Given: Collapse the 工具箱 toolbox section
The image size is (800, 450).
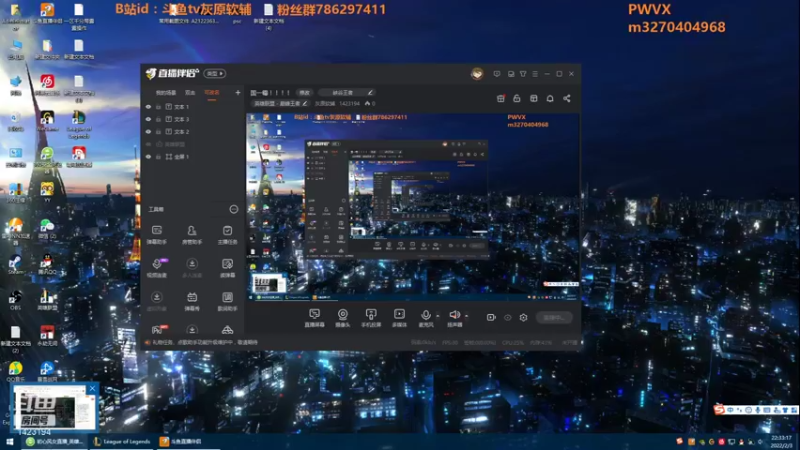Looking at the screenshot, I should [x=234, y=209].
